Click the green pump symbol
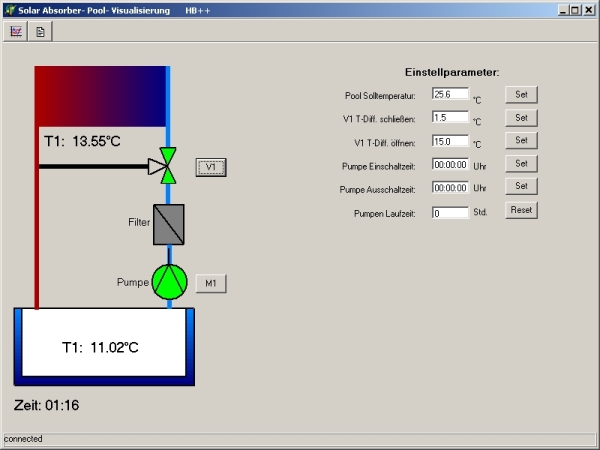 [168, 283]
